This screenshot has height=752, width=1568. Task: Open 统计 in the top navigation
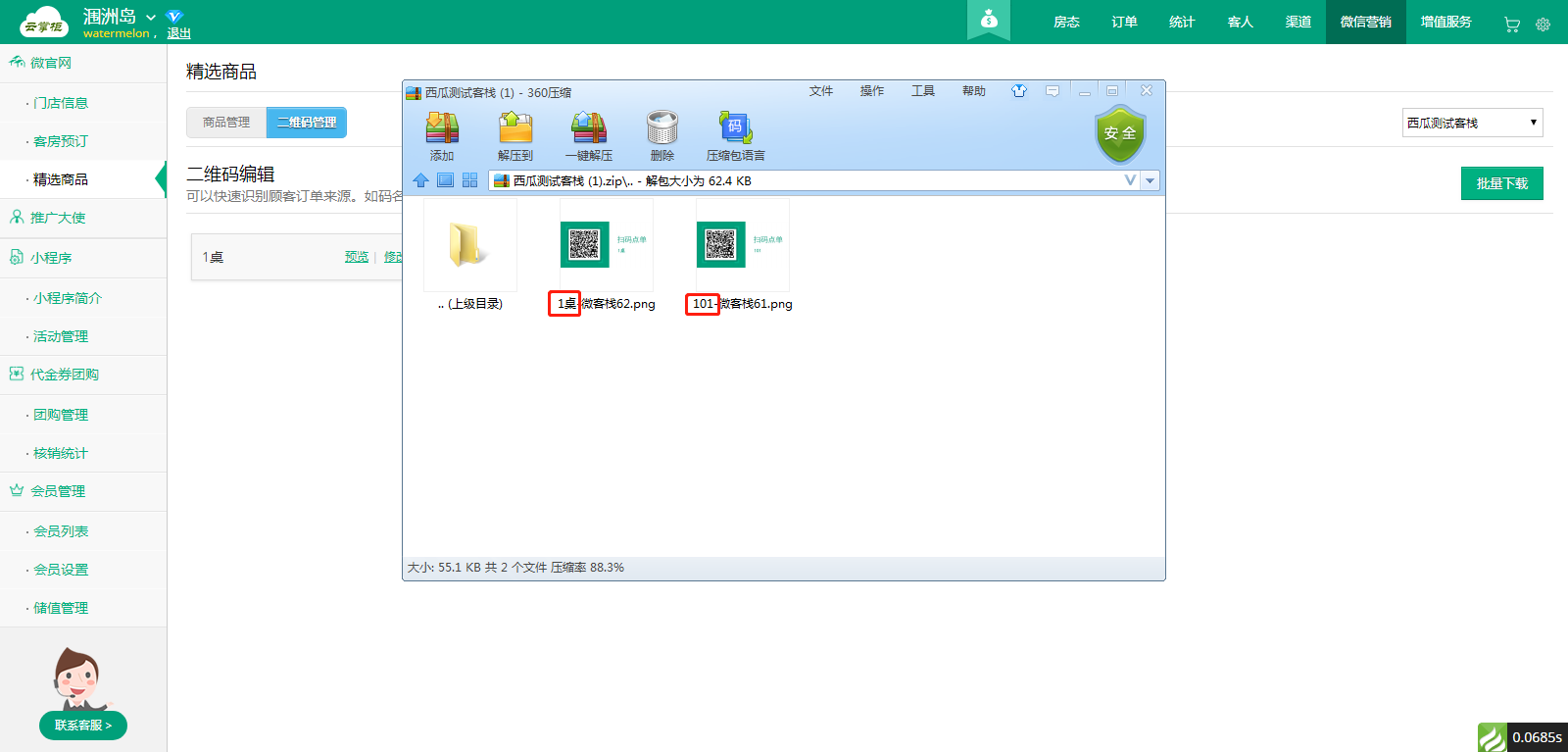[x=1182, y=22]
